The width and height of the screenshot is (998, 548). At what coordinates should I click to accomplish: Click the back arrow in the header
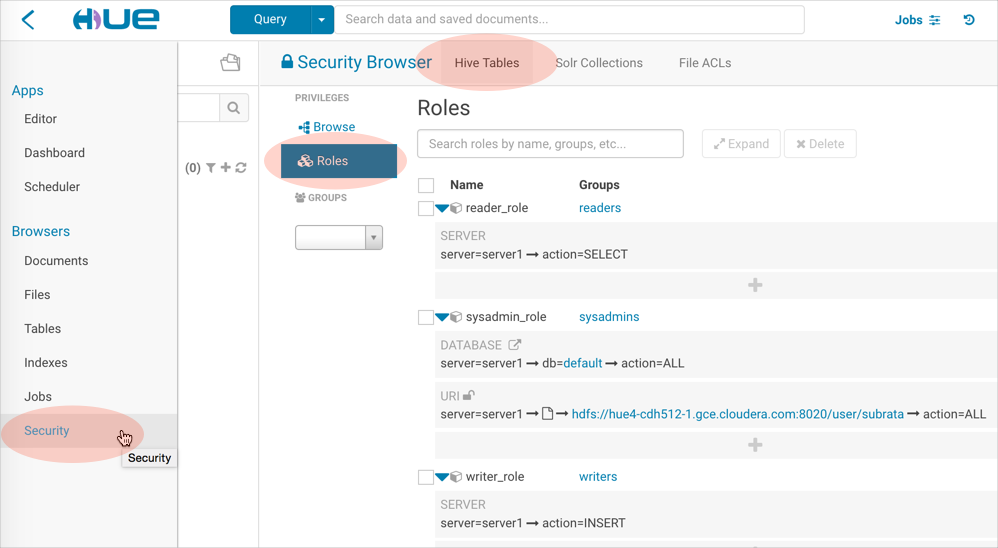coord(28,20)
